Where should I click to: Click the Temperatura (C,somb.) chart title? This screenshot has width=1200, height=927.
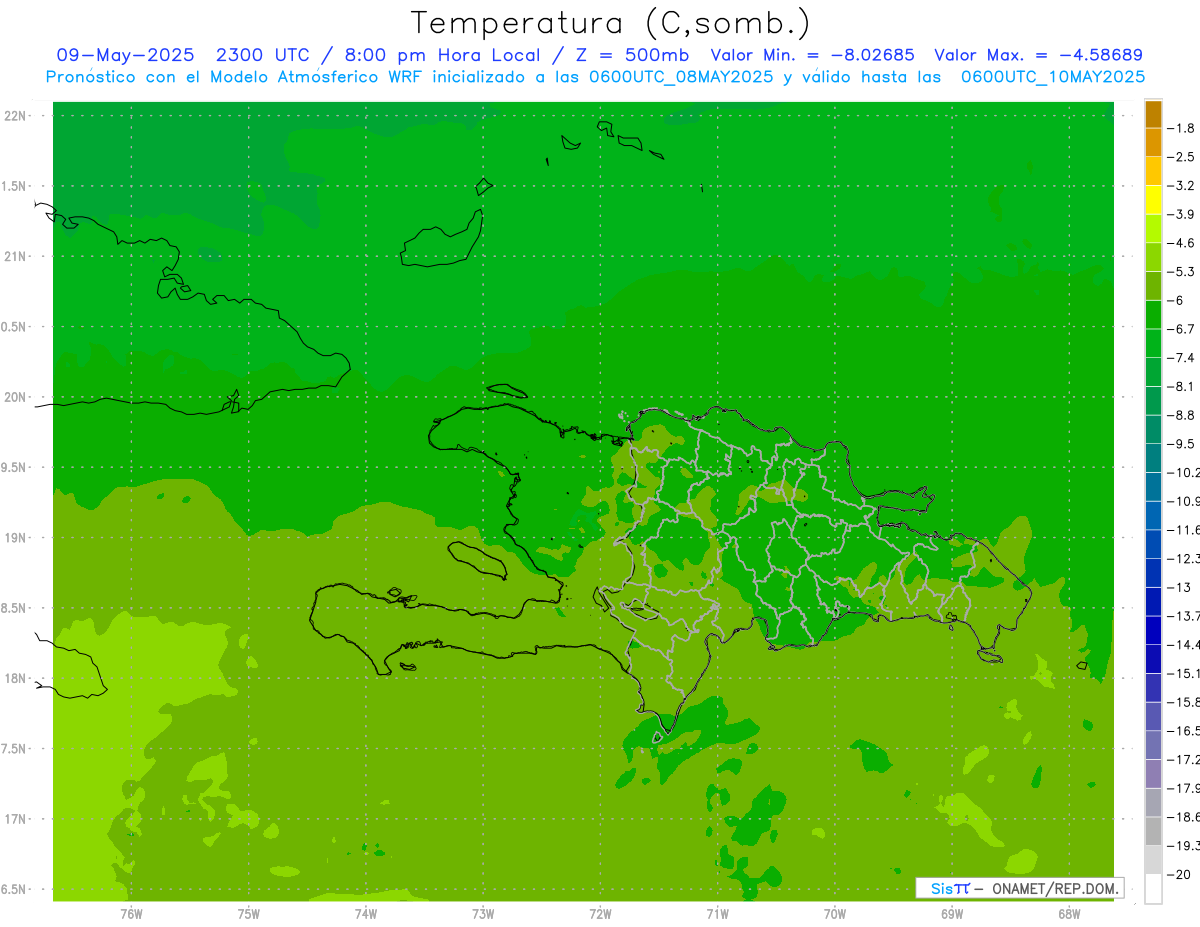click(x=610, y=22)
